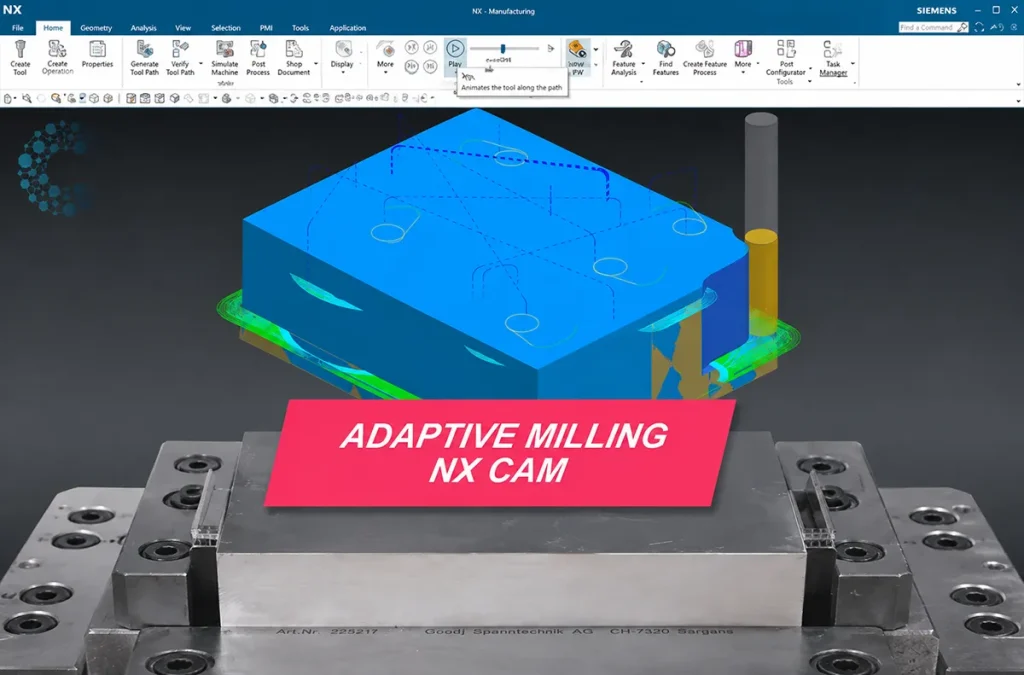Toggle full screen mode icon
Image resolution: width=1024 pixels, height=675 pixels.
tap(979, 27)
